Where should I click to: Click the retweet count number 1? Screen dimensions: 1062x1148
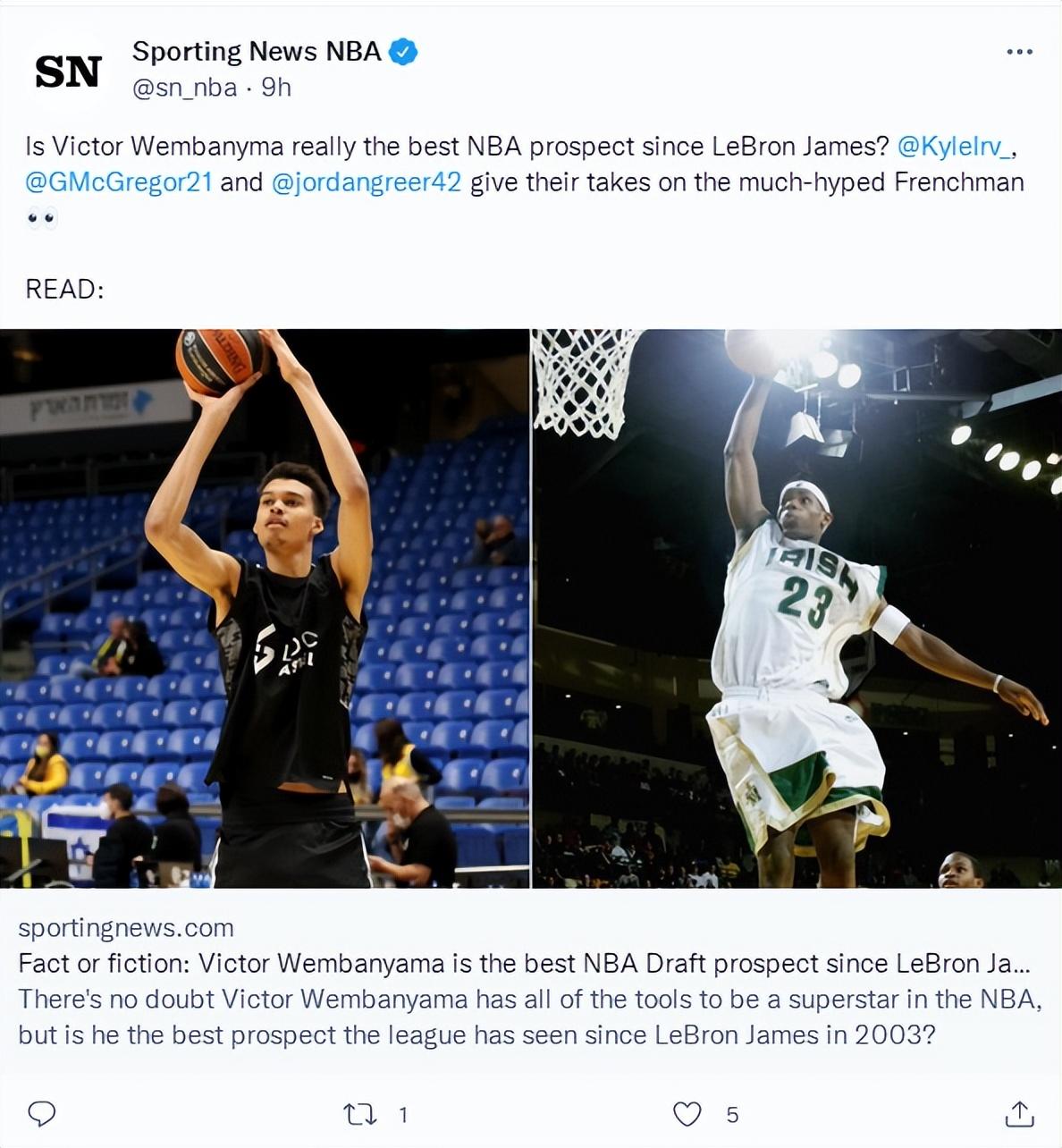tap(403, 1115)
